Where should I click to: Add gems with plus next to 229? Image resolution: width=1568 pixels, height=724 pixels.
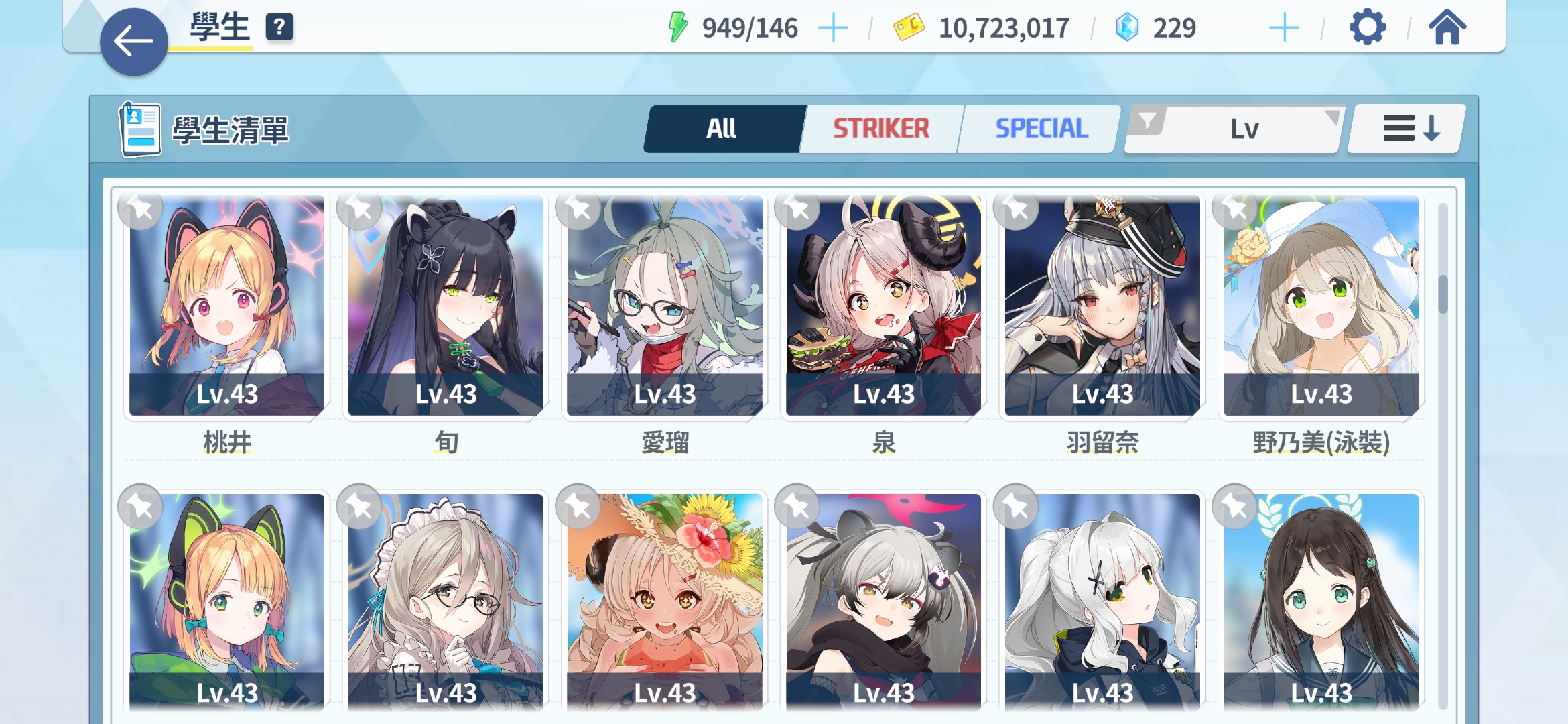[x=1284, y=28]
